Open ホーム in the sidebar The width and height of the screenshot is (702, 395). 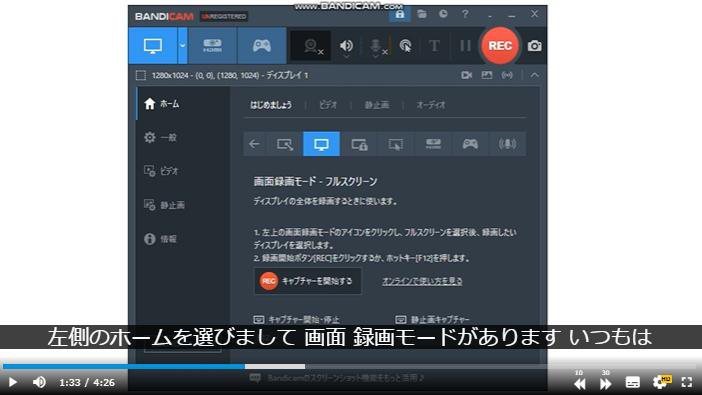point(183,104)
